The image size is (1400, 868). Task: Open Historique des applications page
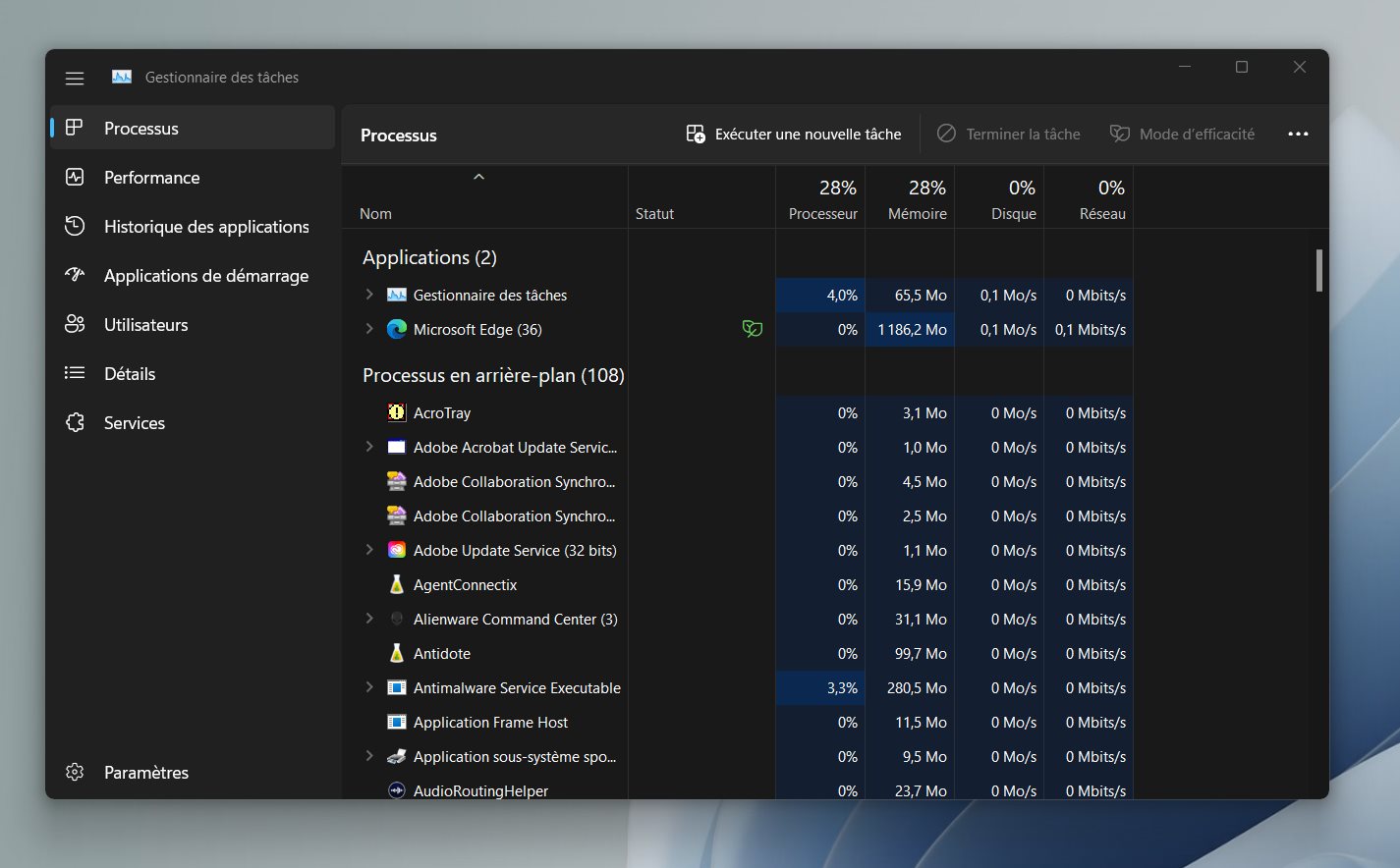click(193, 226)
